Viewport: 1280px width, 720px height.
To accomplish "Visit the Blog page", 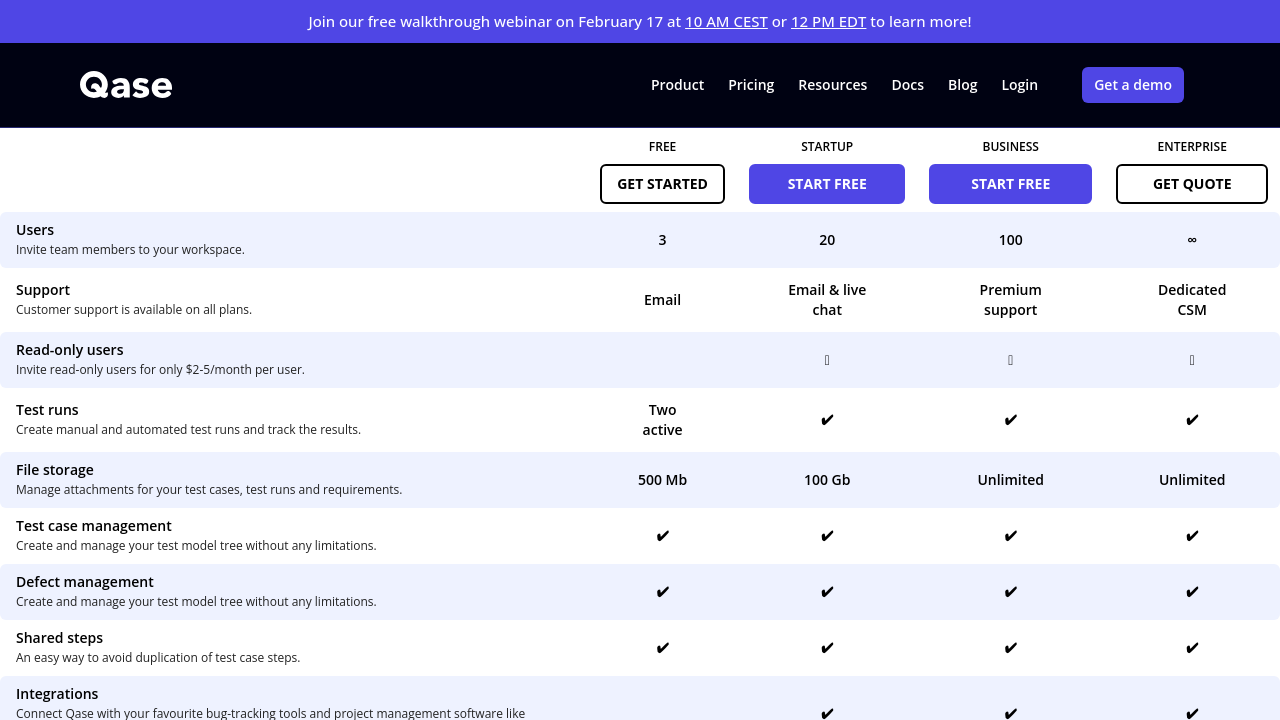I will 962,85.
